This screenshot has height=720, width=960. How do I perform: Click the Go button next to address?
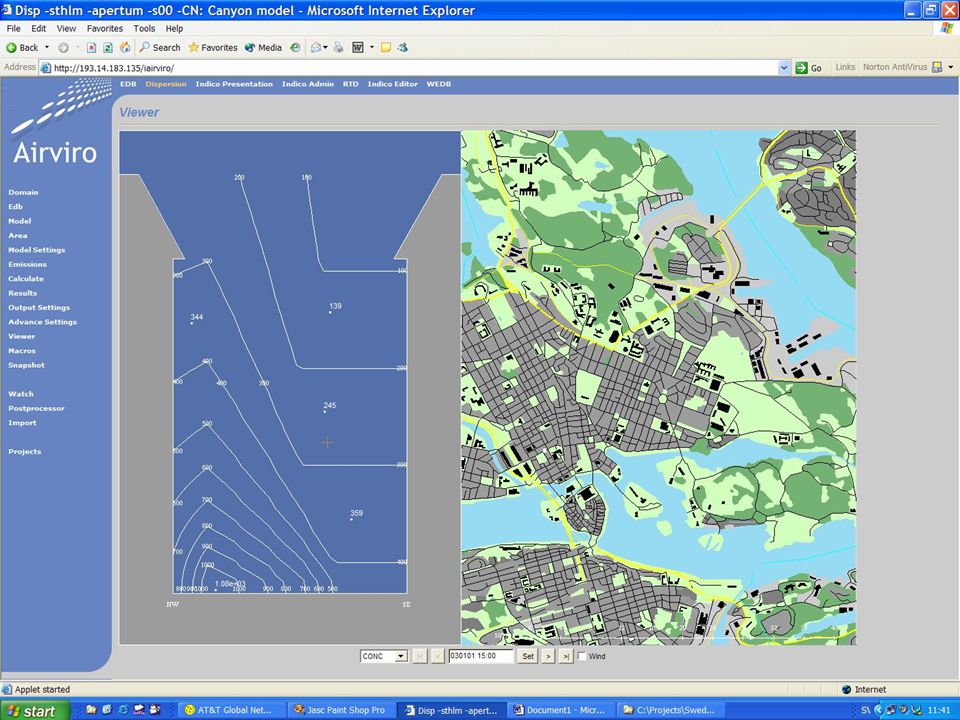[809, 68]
